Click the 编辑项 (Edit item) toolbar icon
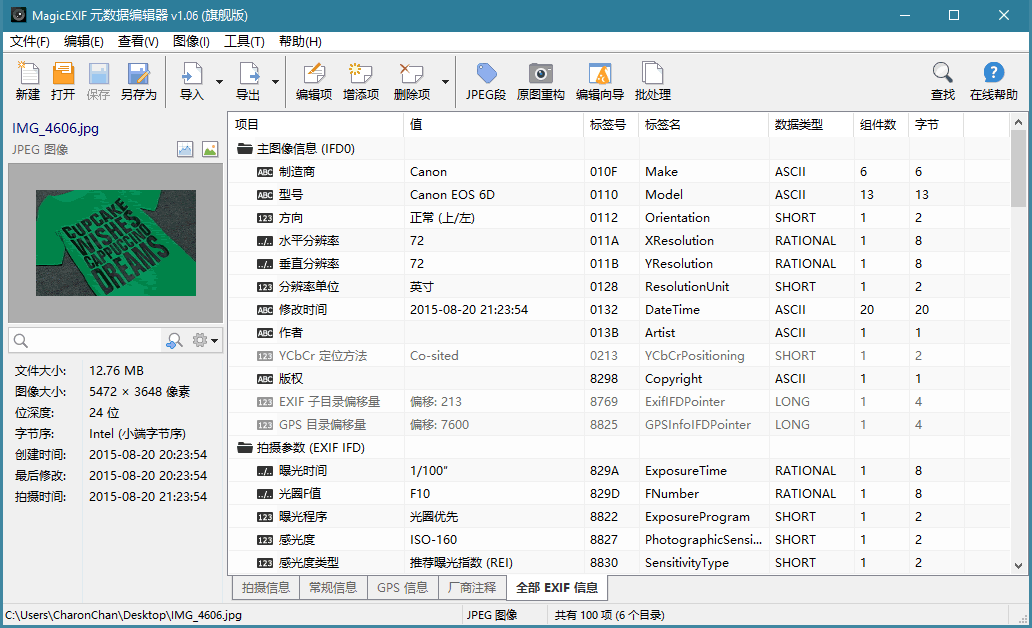1032x628 pixels. [x=314, y=73]
